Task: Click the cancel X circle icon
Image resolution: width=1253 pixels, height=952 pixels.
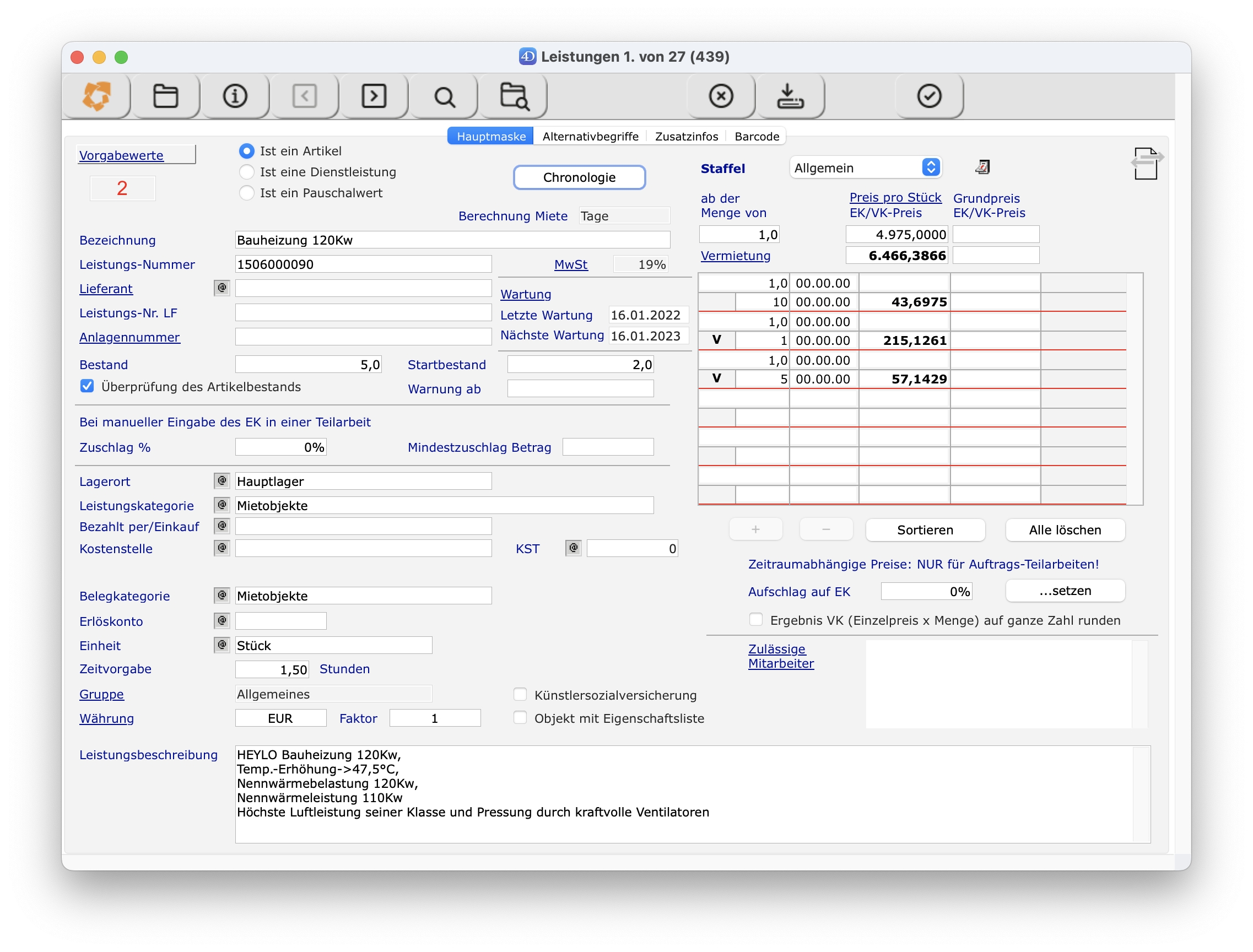Action: 720,96
